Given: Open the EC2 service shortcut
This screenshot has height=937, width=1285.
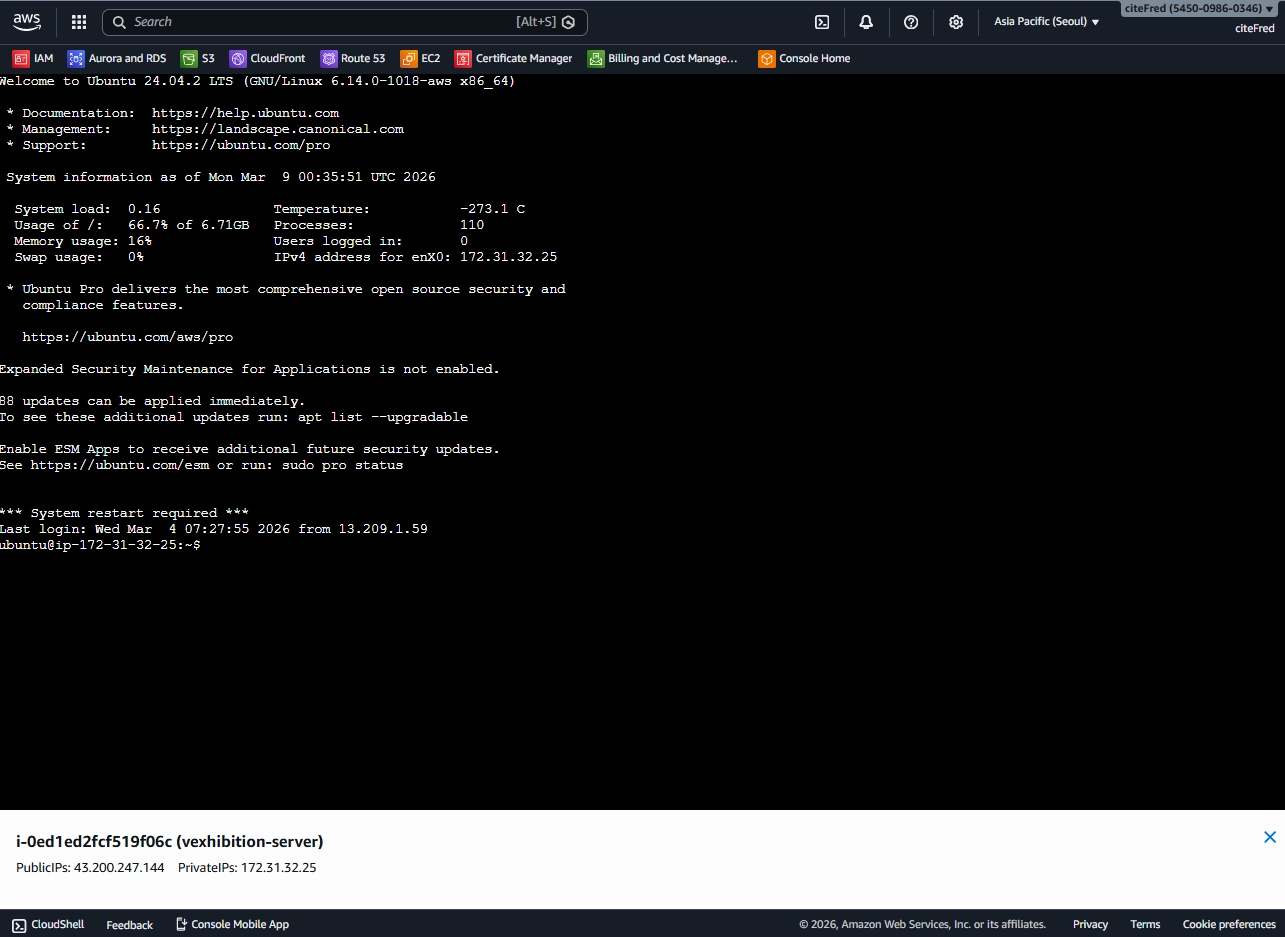Looking at the screenshot, I should (420, 59).
